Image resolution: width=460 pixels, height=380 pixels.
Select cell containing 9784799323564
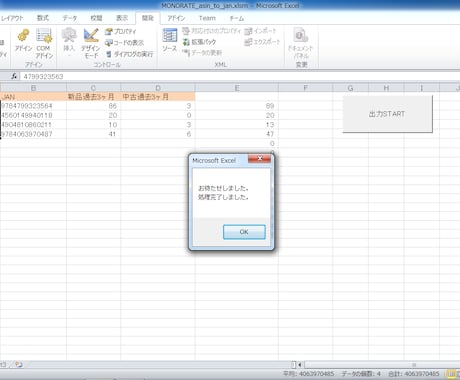pyautogui.click(x=33, y=106)
